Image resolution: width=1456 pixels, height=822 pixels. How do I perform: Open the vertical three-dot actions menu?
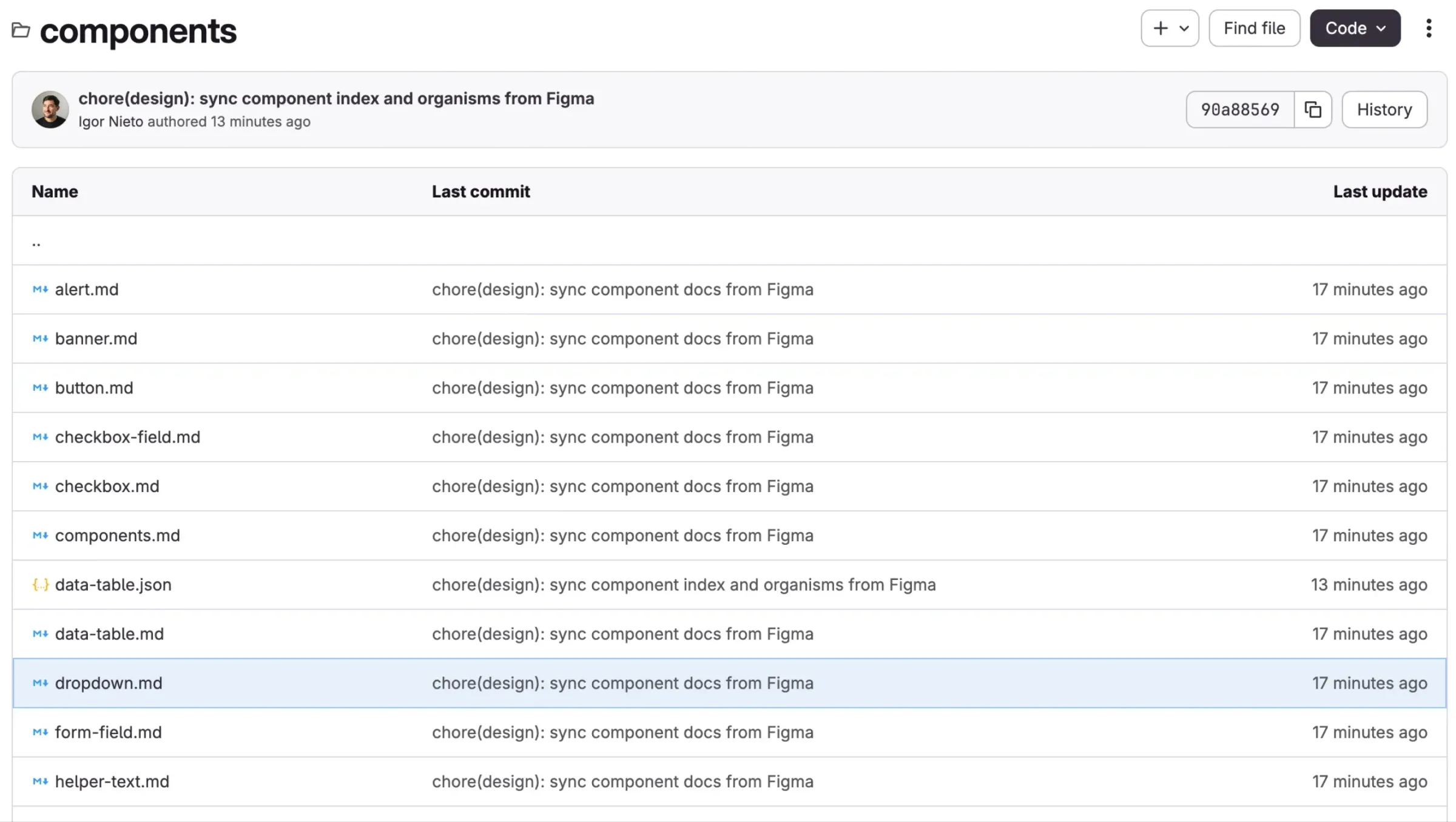pos(1429,28)
